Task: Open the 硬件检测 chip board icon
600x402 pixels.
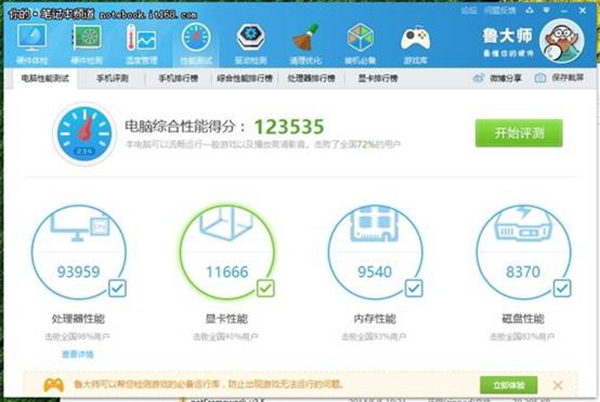Action: click(86, 37)
